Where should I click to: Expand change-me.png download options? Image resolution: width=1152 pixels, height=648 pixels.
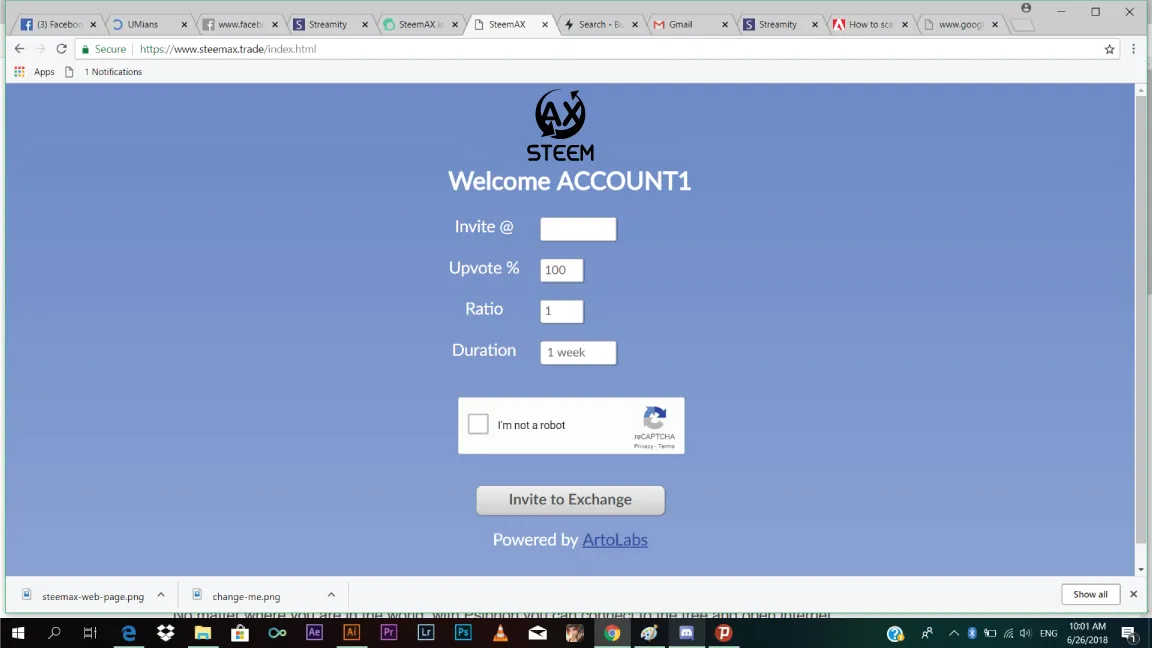click(331, 595)
